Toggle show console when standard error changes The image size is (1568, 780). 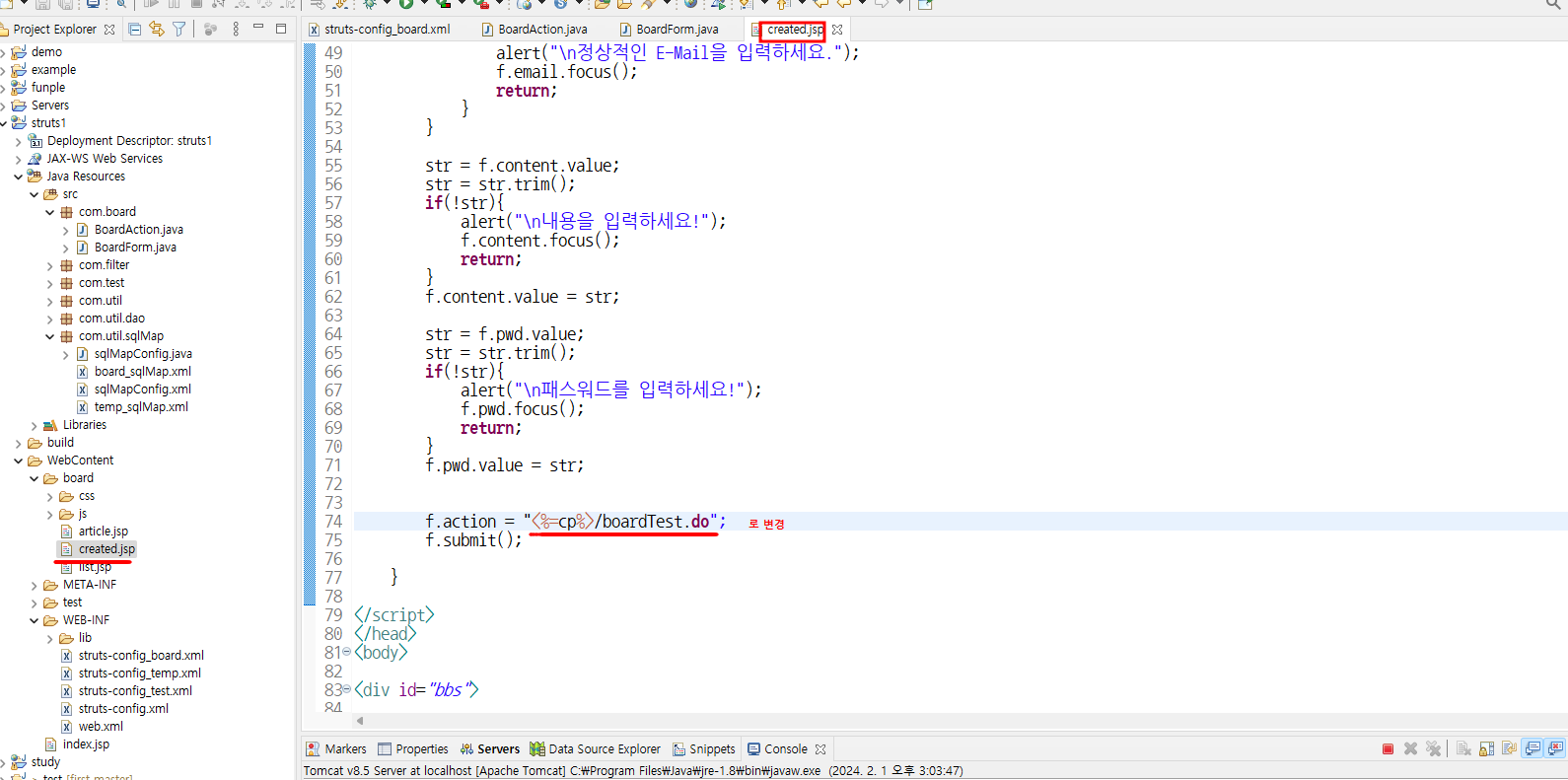[1556, 749]
